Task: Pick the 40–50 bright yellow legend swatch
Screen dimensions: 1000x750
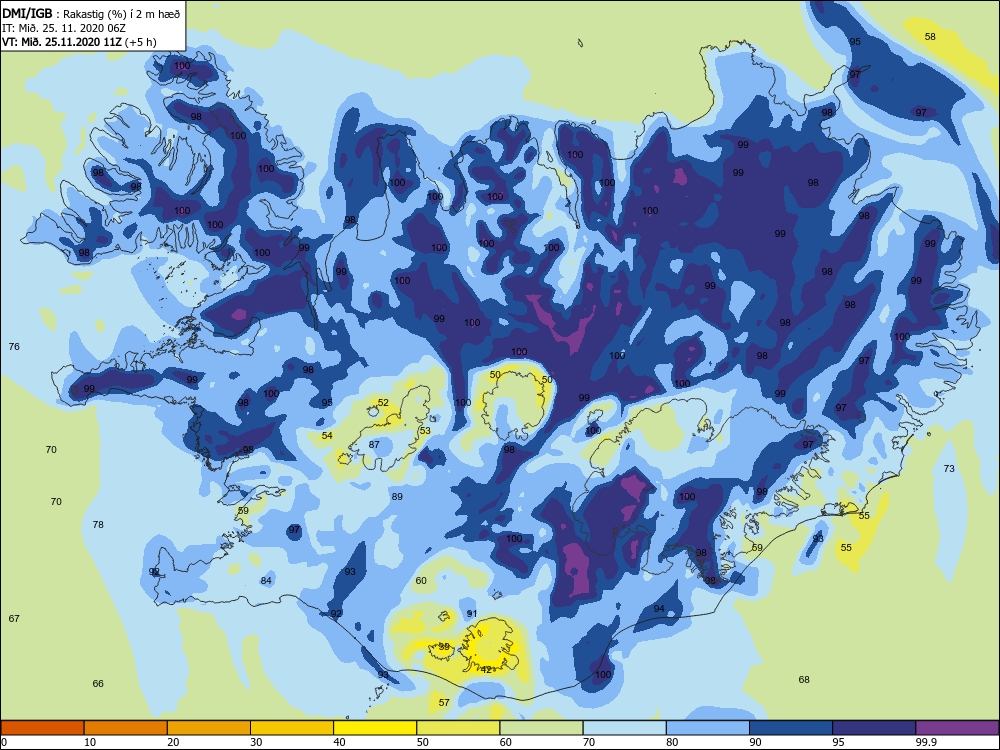Action: click(375, 728)
